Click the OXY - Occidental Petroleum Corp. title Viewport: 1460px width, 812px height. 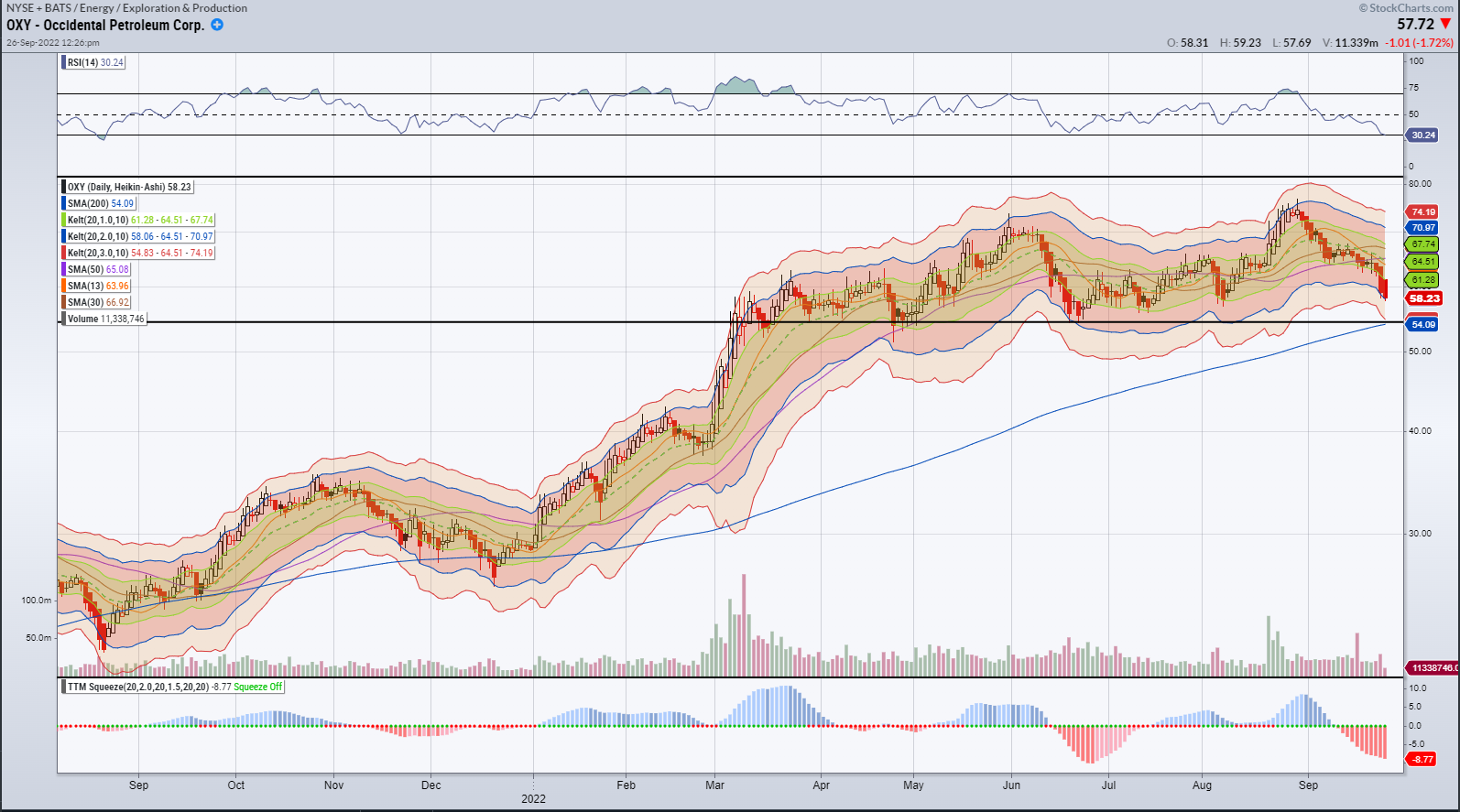(x=105, y=25)
